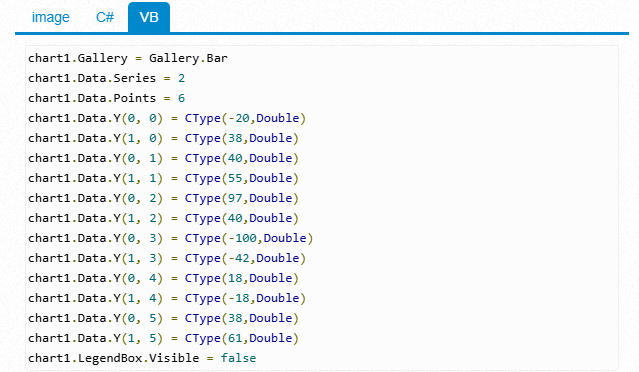Screen dimensions: 639x372
Task: Click the Gallery.Bar code line
Action: click(x=128, y=58)
